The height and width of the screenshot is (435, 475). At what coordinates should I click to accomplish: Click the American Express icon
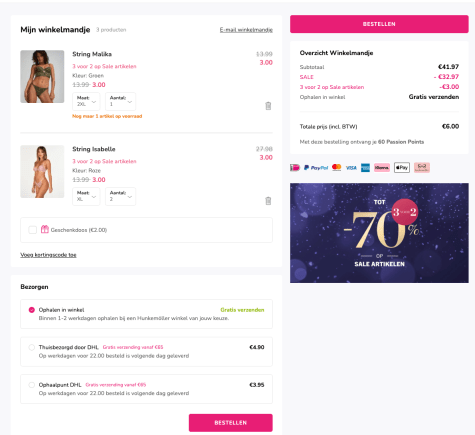click(x=365, y=168)
